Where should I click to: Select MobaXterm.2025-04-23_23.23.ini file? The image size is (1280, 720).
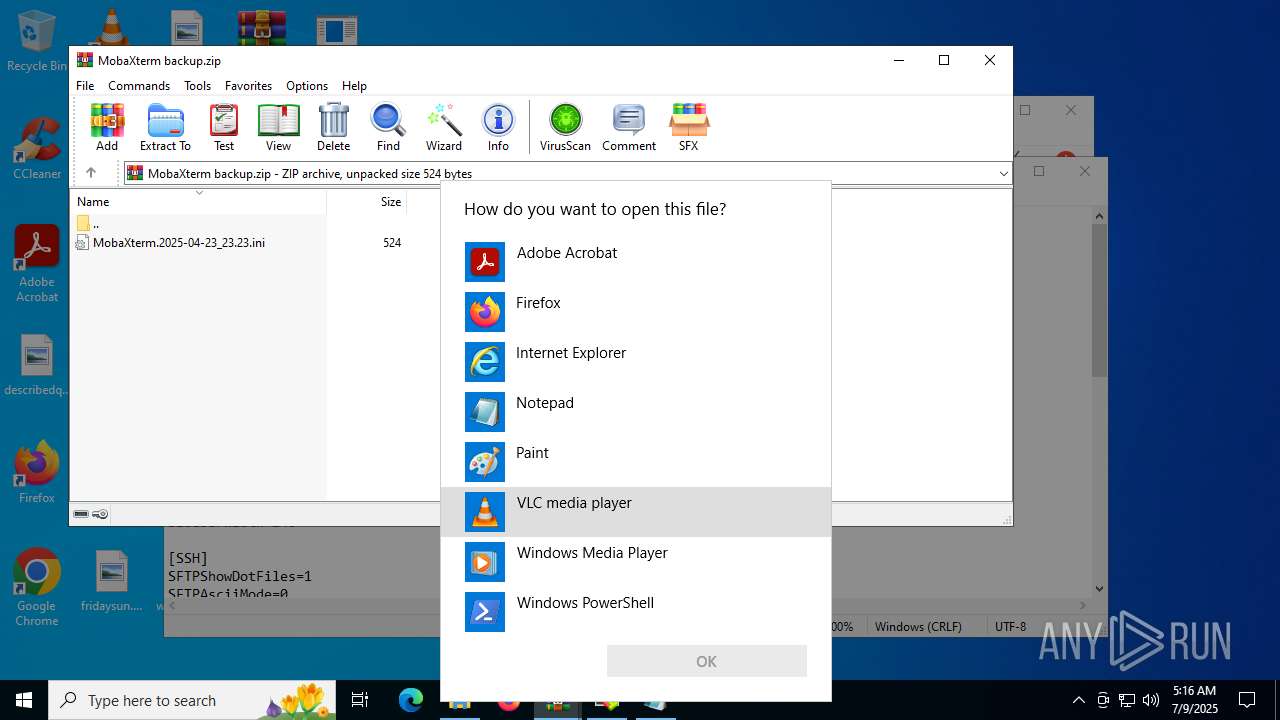[170, 243]
